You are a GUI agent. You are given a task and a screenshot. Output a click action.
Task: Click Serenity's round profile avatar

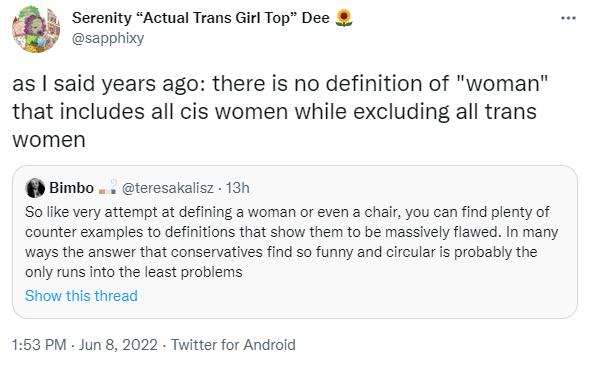(x=36, y=29)
